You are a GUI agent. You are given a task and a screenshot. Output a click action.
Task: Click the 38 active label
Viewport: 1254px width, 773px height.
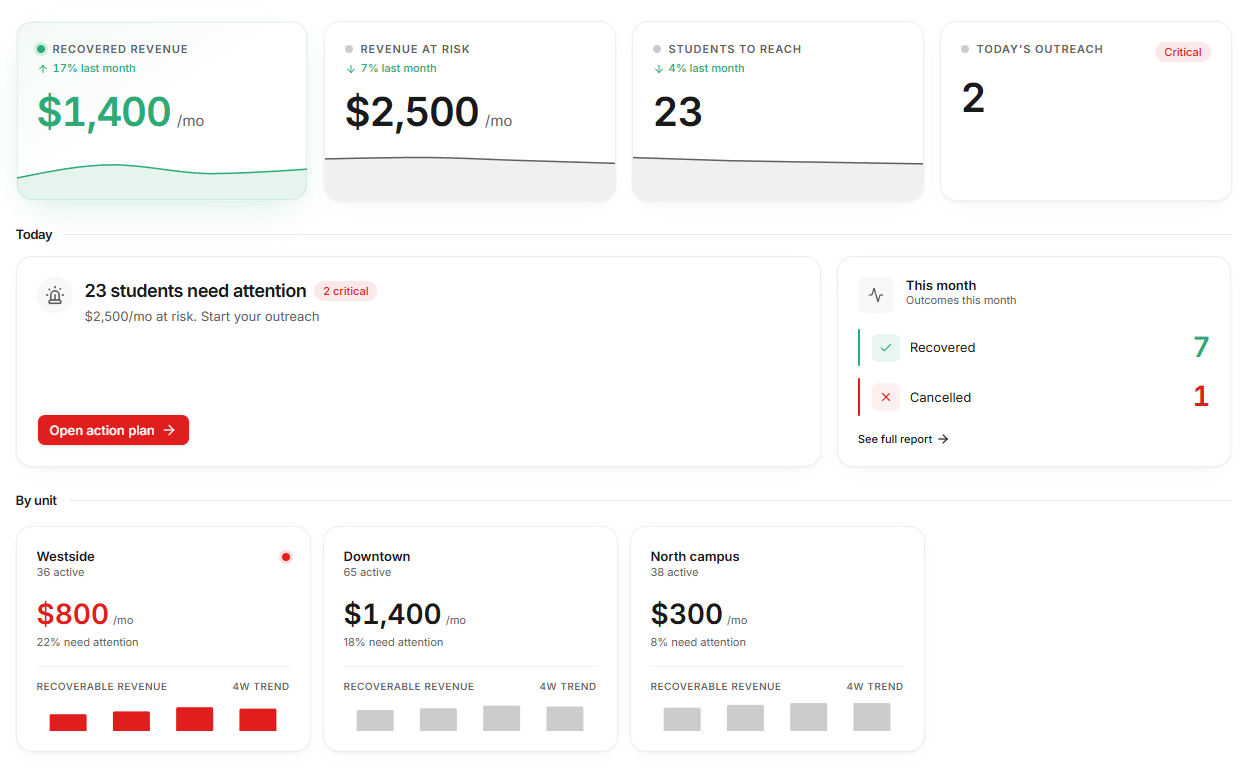click(675, 573)
